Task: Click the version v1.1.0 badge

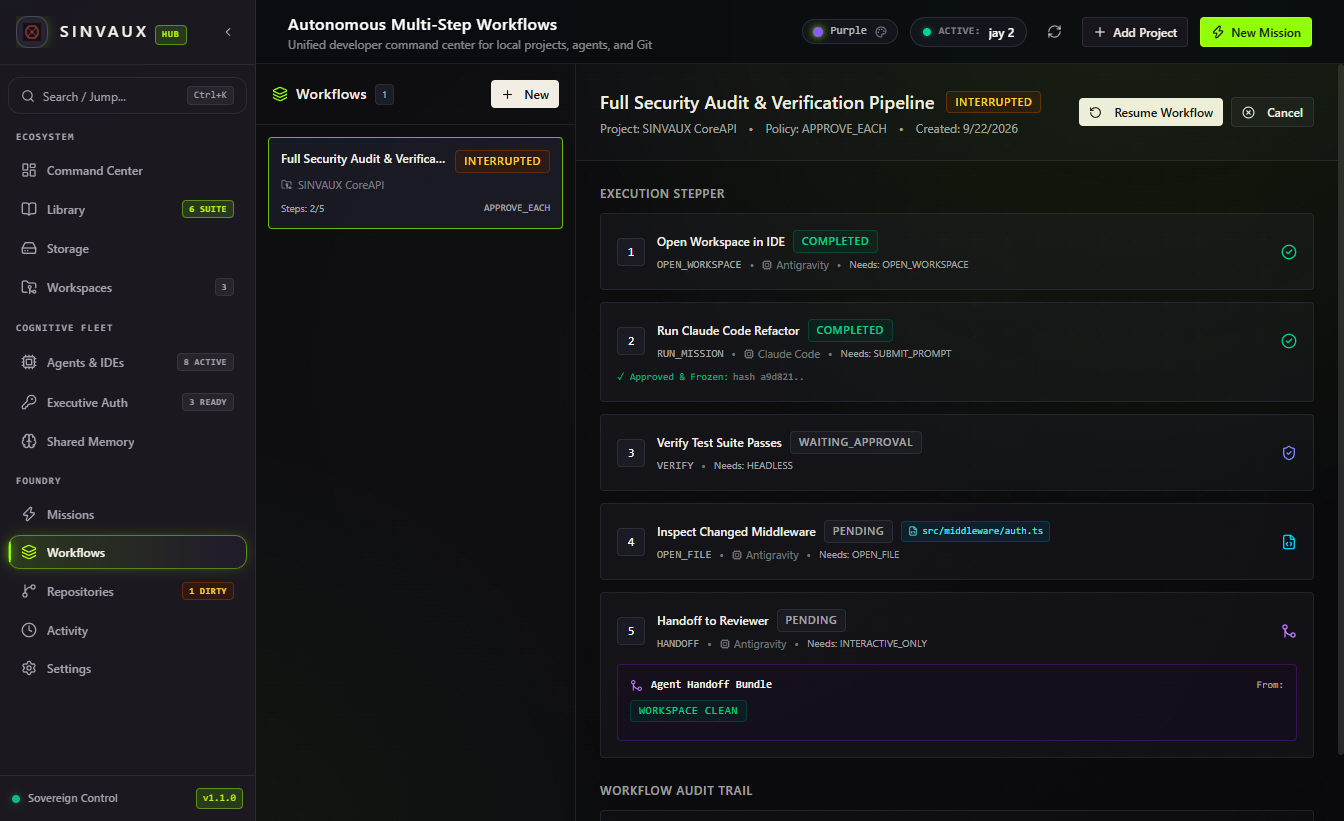Action: pyautogui.click(x=219, y=798)
